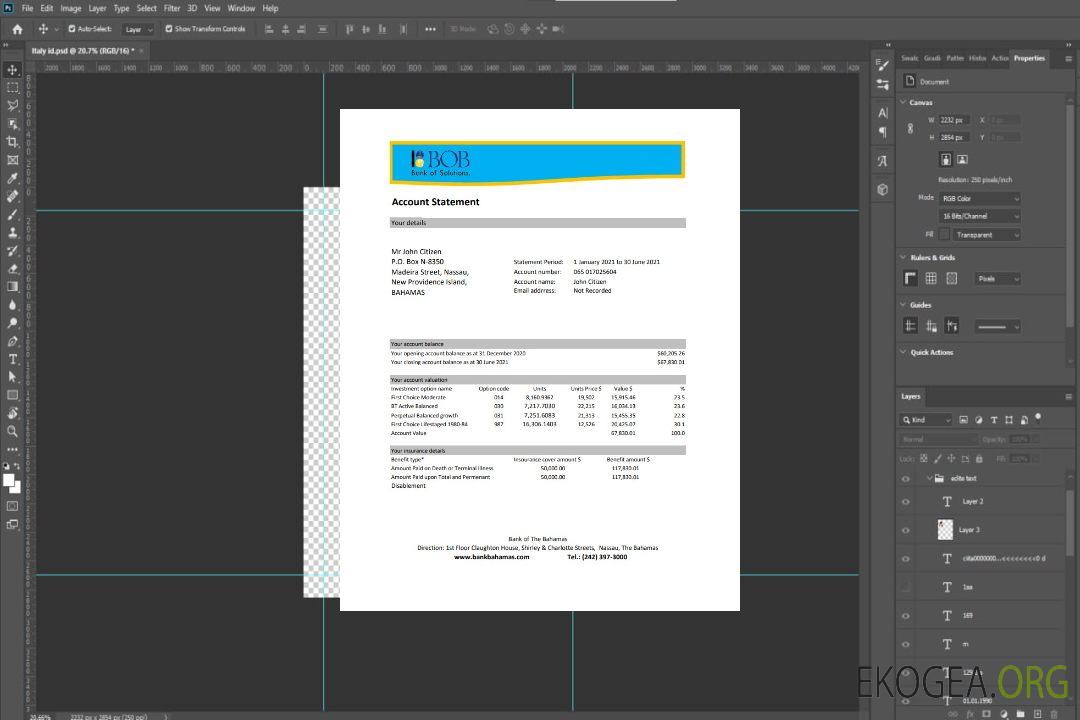Select the Path Selection arrow tool

click(x=12, y=377)
